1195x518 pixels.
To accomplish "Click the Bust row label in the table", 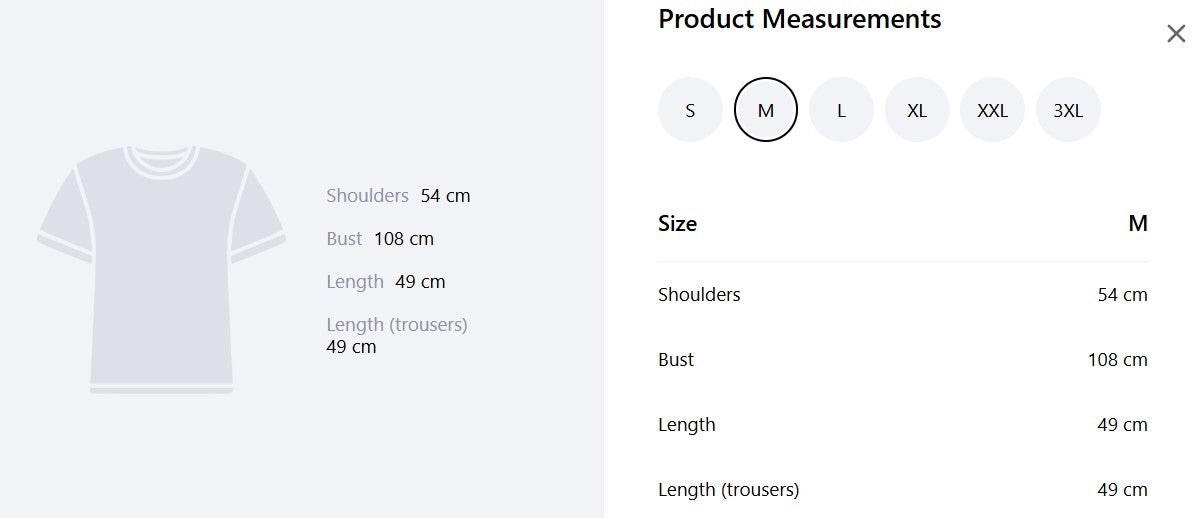I will coord(676,360).
